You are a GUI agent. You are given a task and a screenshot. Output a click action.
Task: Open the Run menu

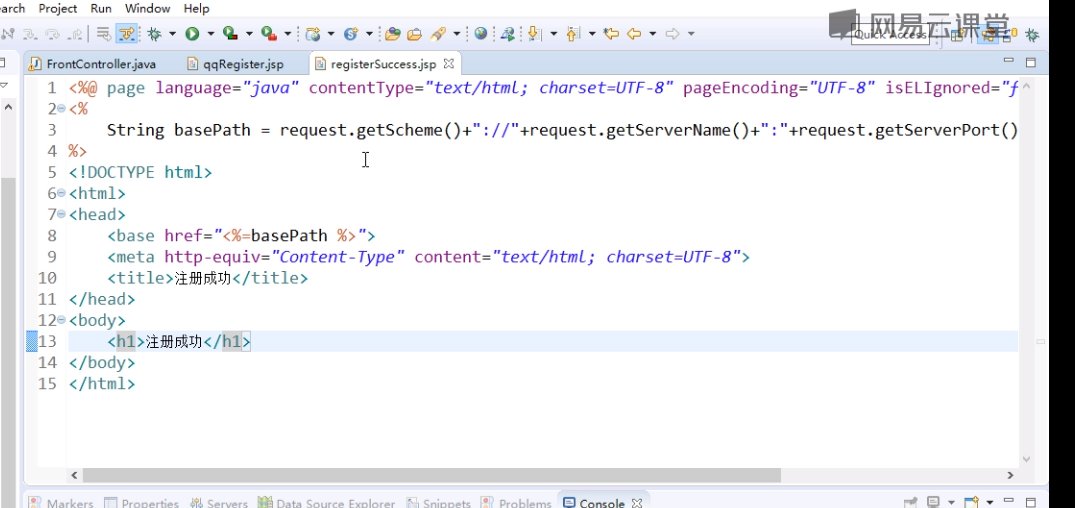[x=101, y=9]
